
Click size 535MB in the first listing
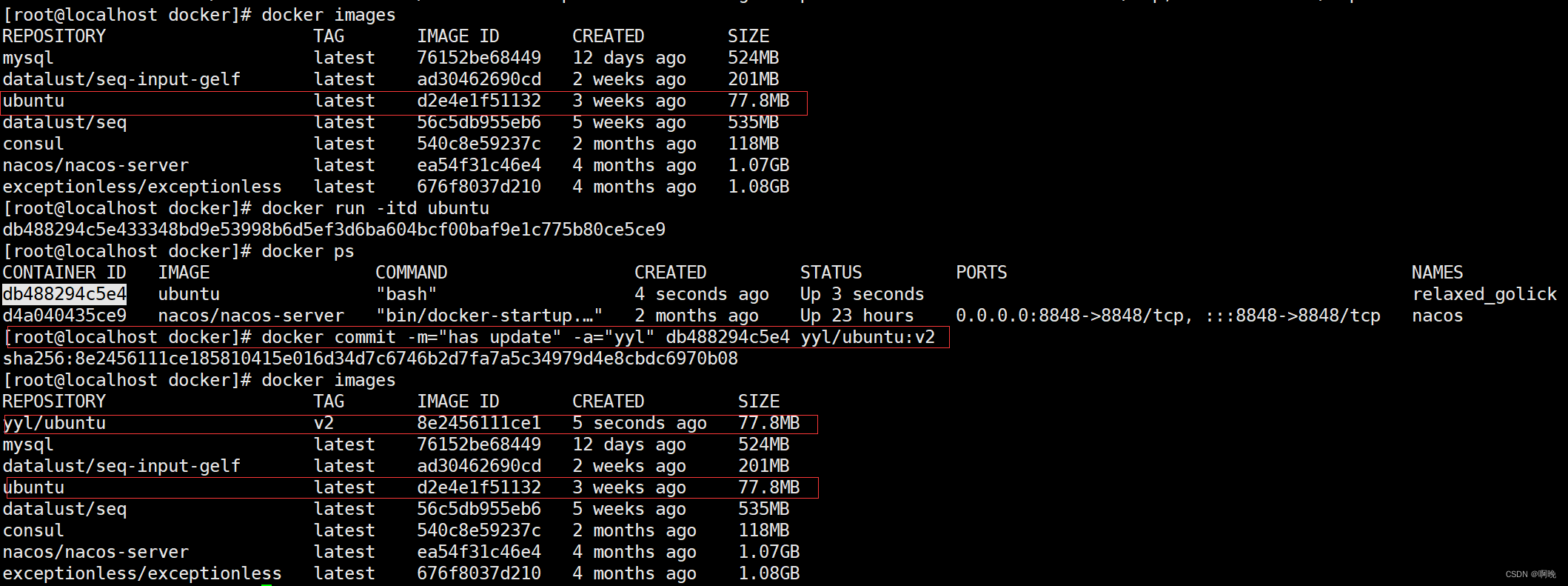pyautogui.click(x=753, y=122)
